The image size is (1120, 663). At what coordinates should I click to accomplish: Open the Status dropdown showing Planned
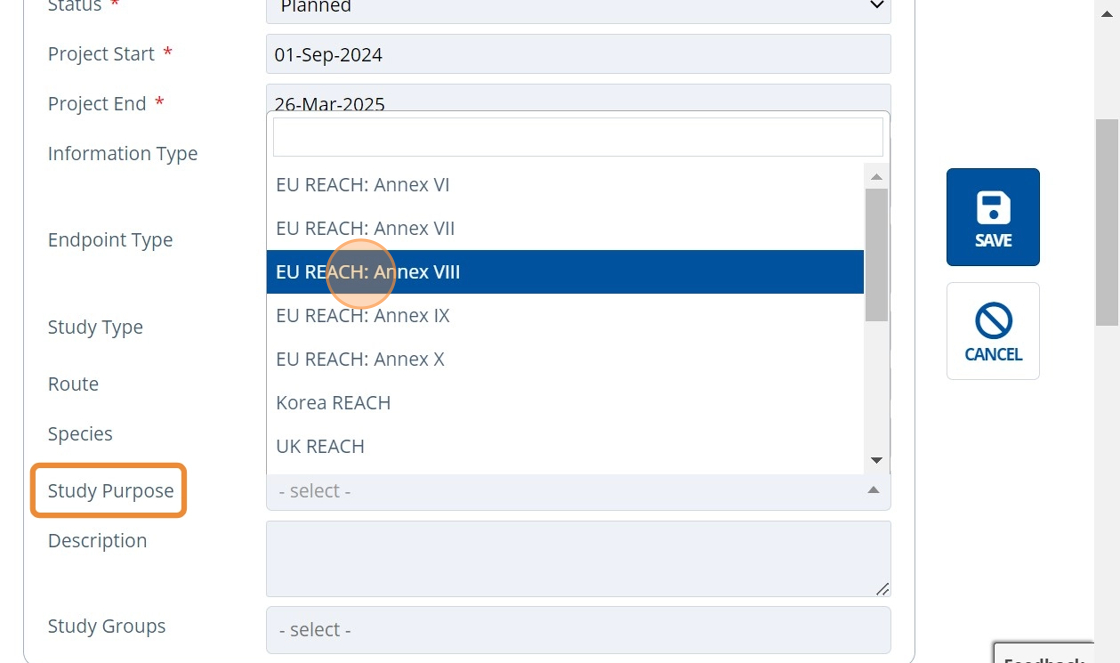coord(577,8)
